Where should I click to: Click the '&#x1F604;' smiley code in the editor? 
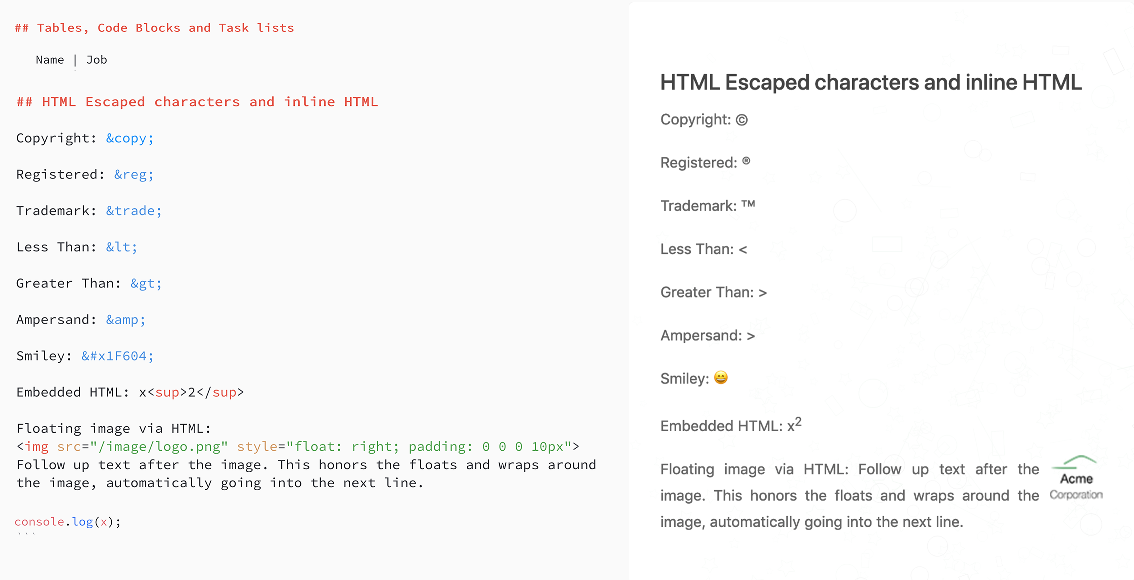point(118,356)
